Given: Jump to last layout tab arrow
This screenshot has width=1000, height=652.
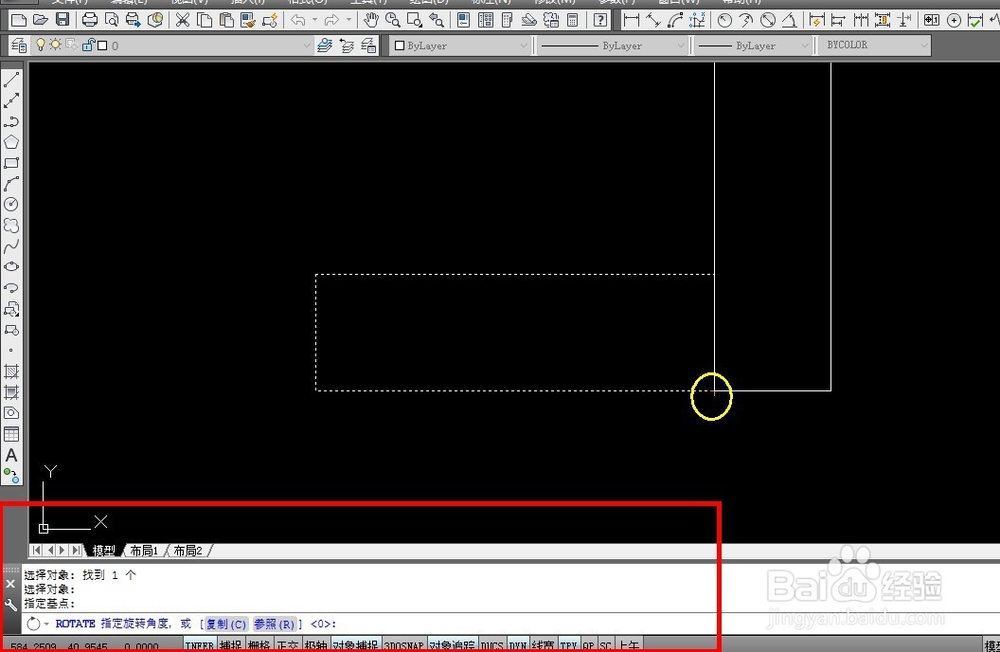Looking at the screenshot, I should point(77,550).
